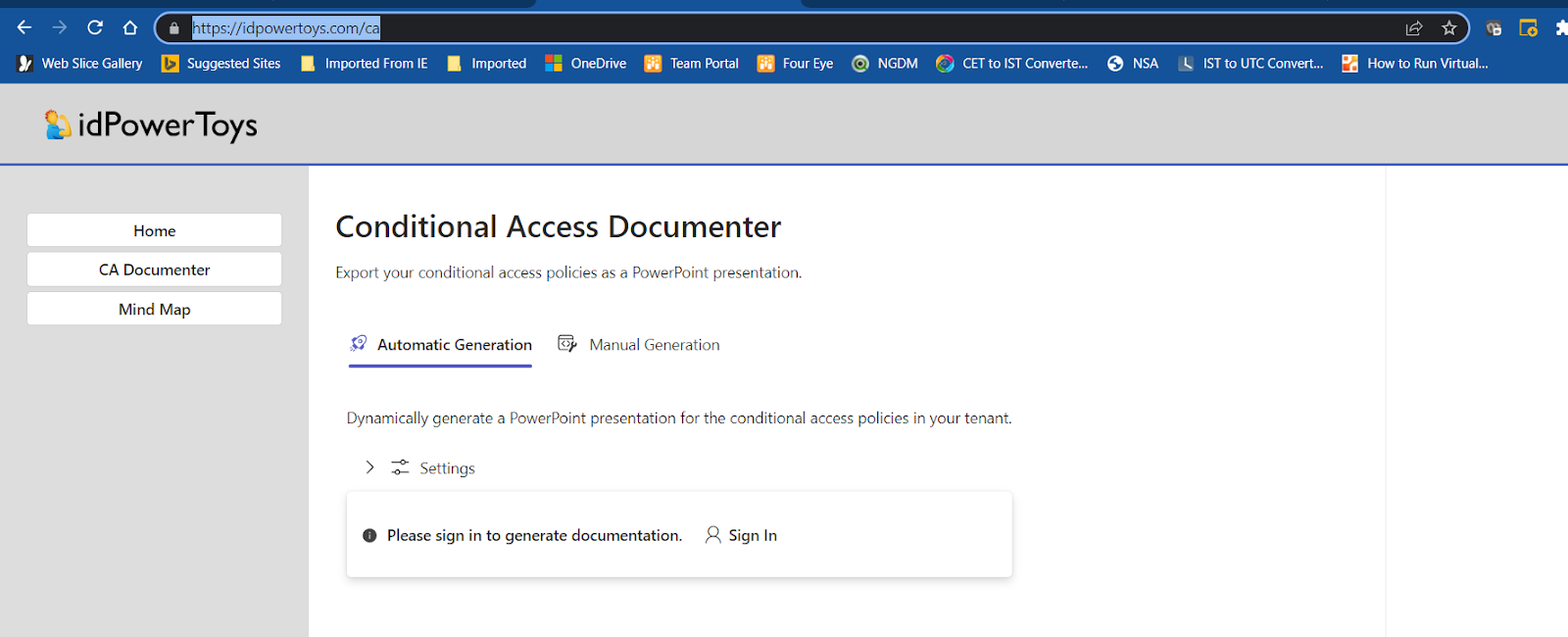The height and width of the screenshot is (637, 1568).
Task: Open Mind Map in the sidebar
Action: coord(155,309)
